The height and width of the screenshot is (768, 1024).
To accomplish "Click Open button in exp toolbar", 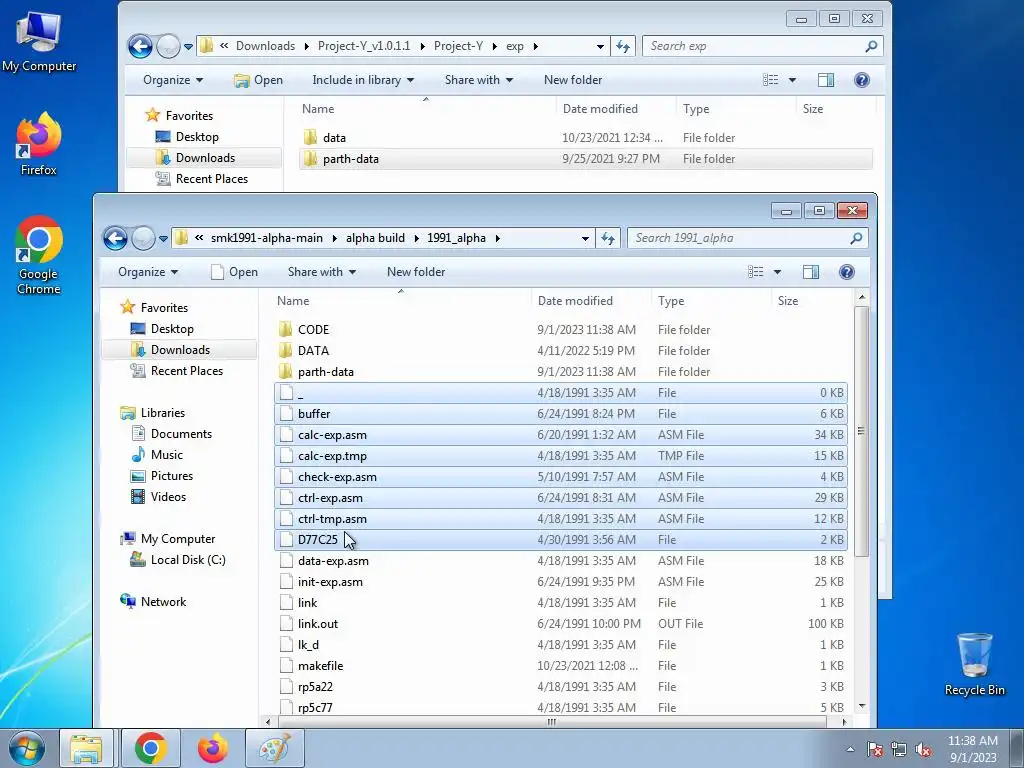I will point(259,80).
